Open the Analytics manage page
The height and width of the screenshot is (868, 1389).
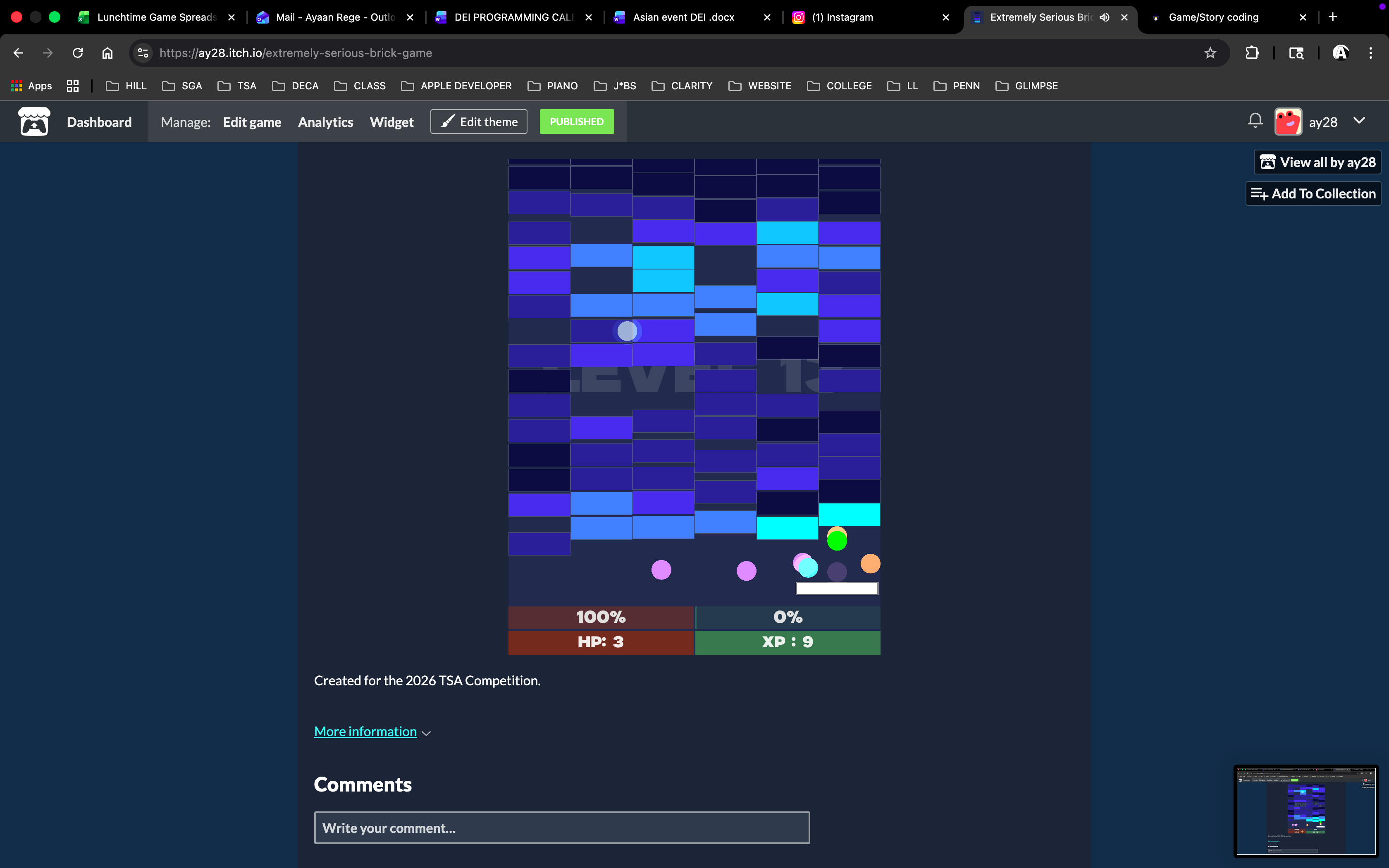coord(325,122)
